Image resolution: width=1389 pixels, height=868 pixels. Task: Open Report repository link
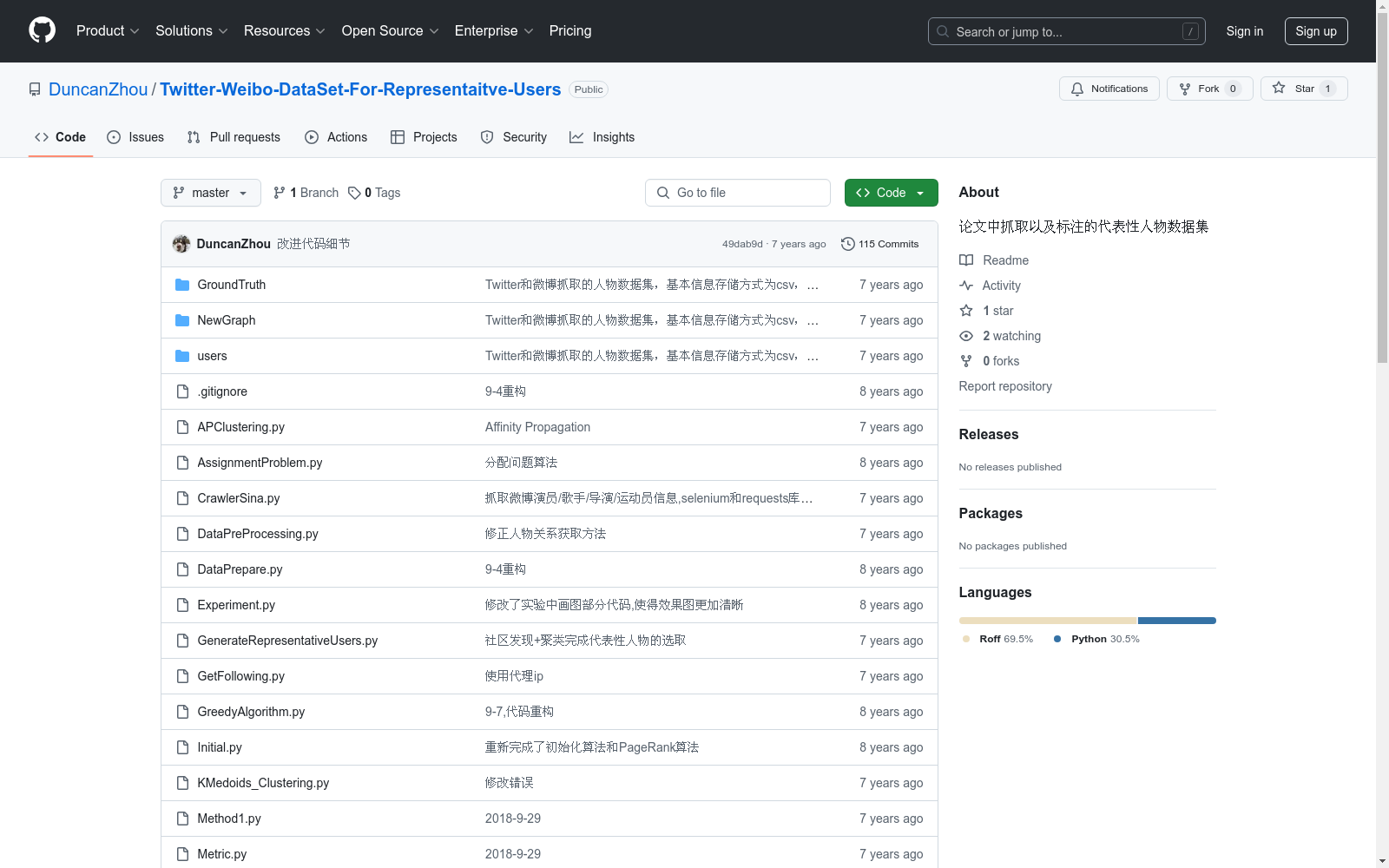click(x=1005, y=386)
